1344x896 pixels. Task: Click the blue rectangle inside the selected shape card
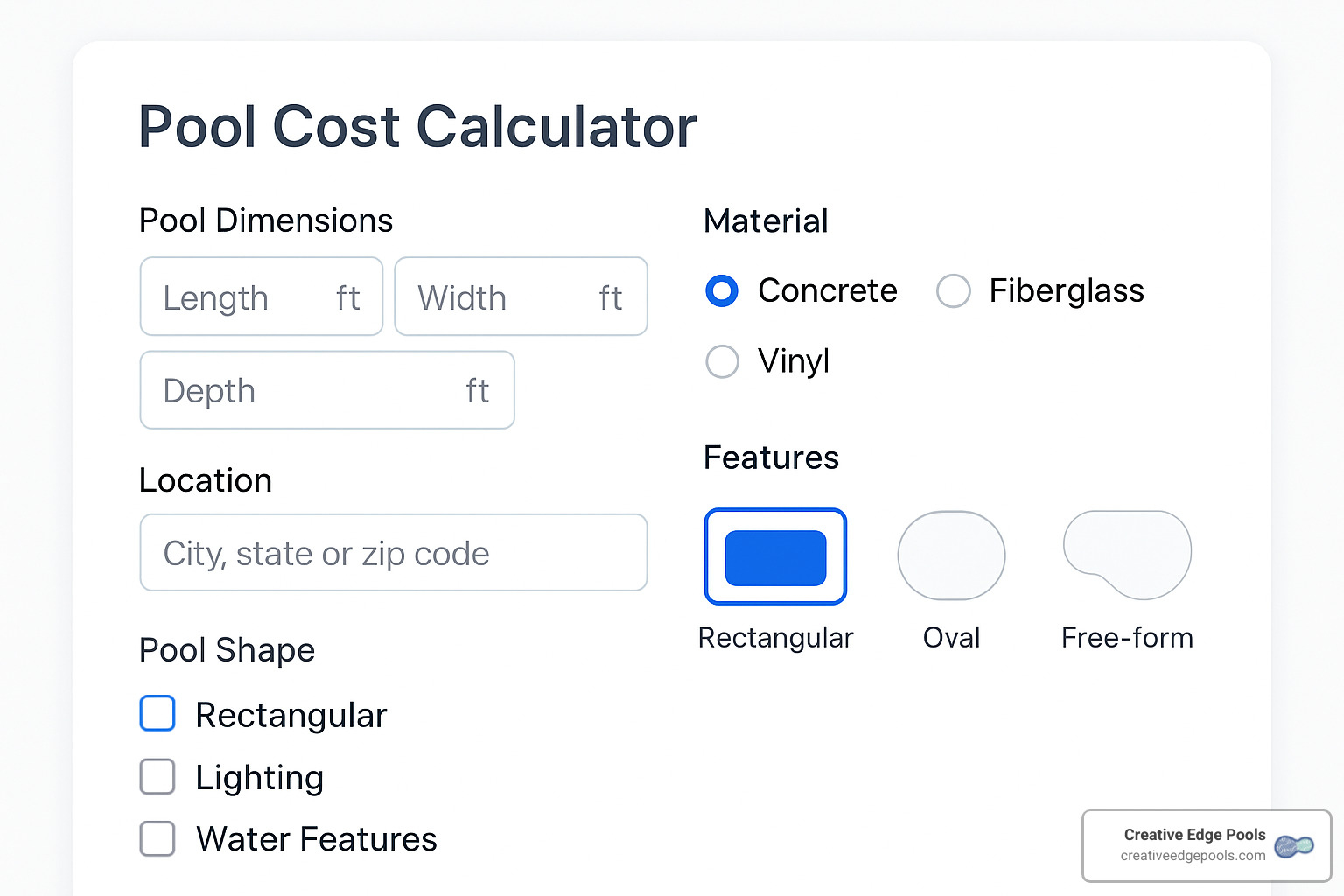[775, 557]
